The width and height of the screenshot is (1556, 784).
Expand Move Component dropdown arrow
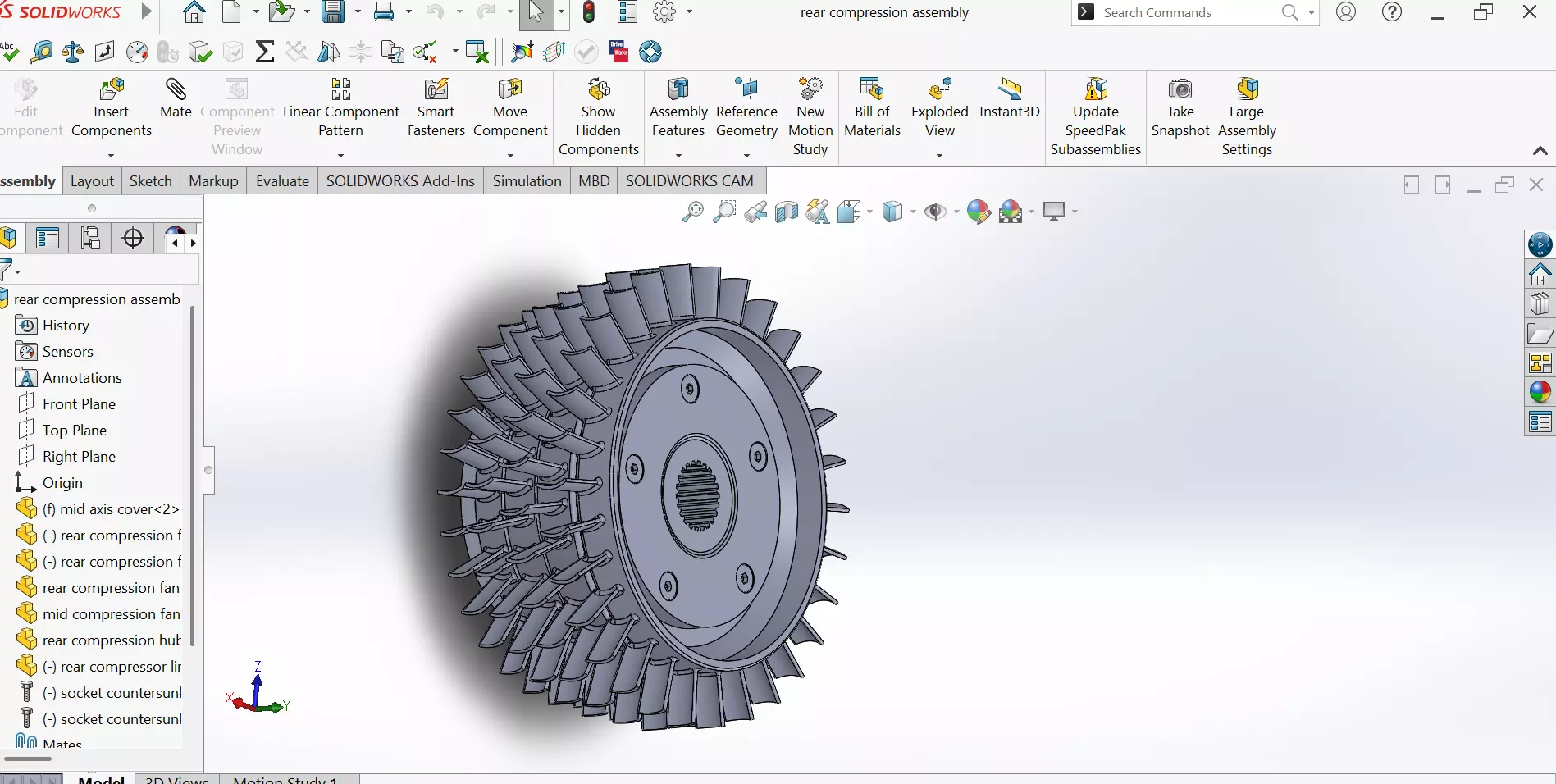click(x=510, y=155)
